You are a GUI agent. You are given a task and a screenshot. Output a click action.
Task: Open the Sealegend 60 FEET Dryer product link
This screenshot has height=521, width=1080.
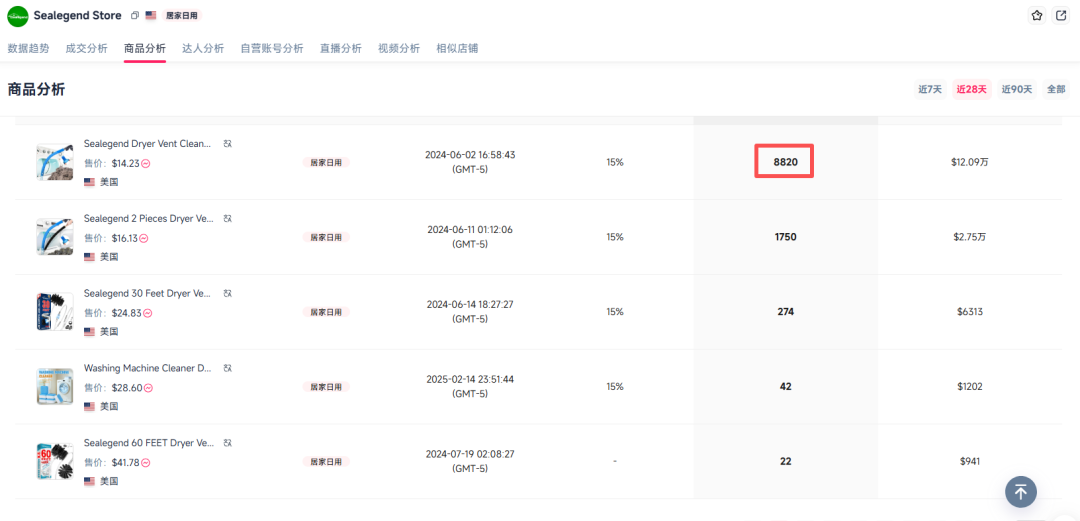click(x=148, y=443)
